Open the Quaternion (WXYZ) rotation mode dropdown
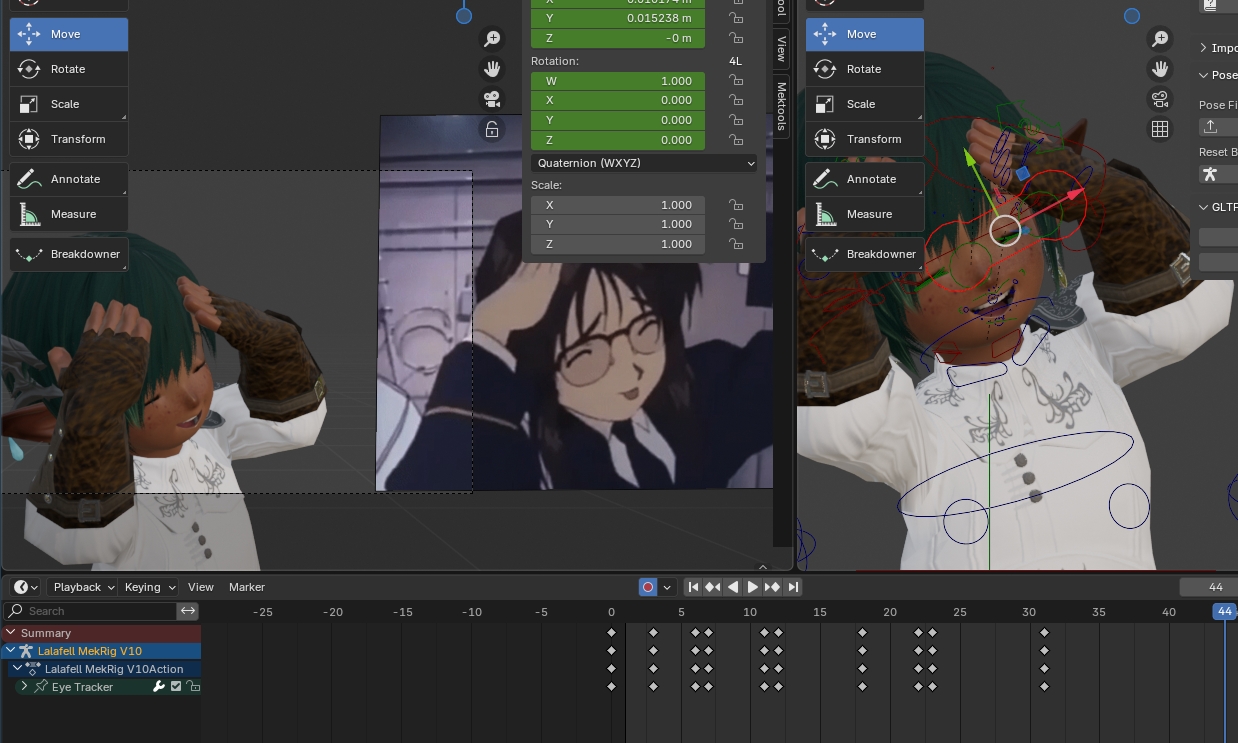The width and height of the screenshot is (1238, 743). [645, 163]
